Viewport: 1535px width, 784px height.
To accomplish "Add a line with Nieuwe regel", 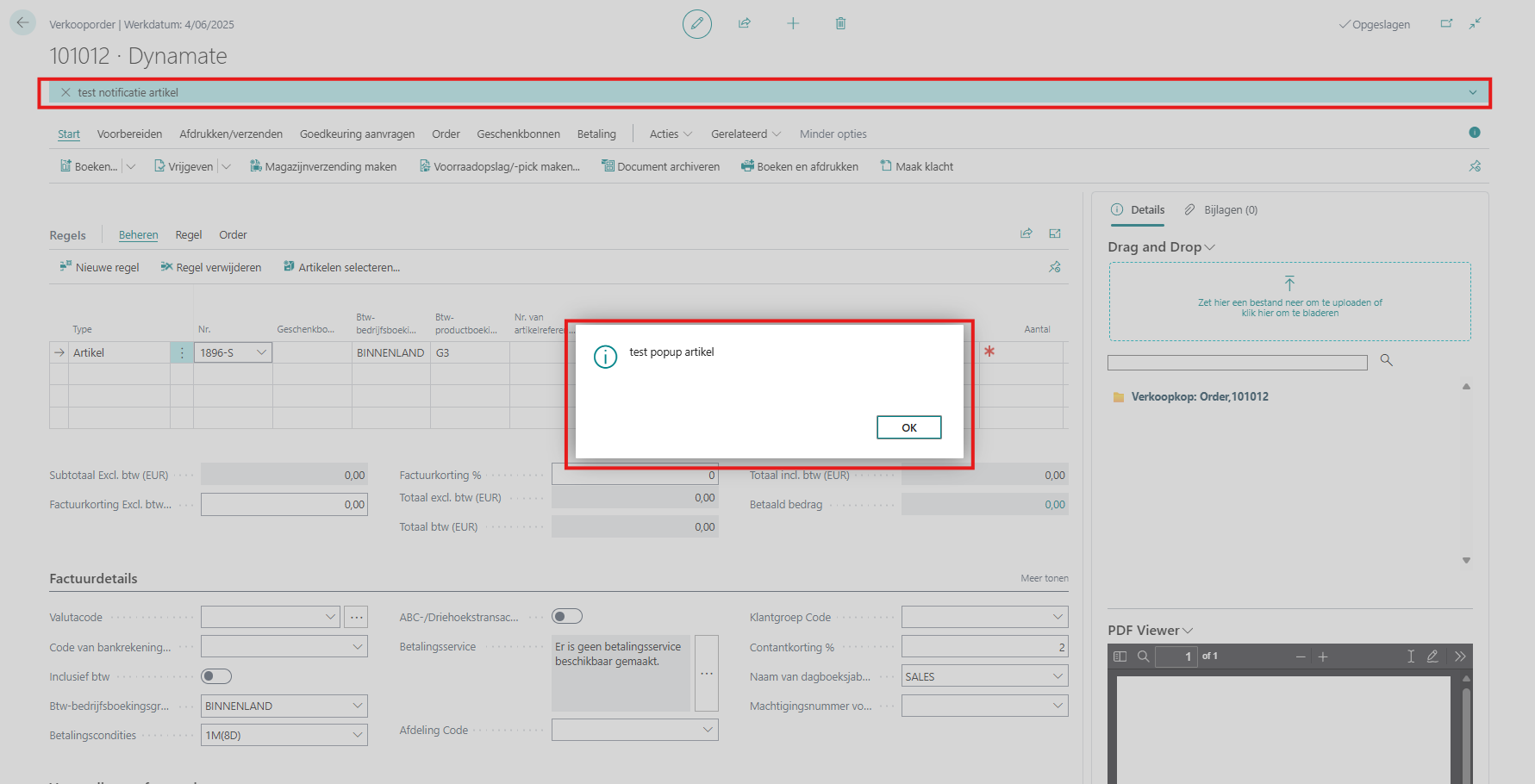I will (99, 267).
